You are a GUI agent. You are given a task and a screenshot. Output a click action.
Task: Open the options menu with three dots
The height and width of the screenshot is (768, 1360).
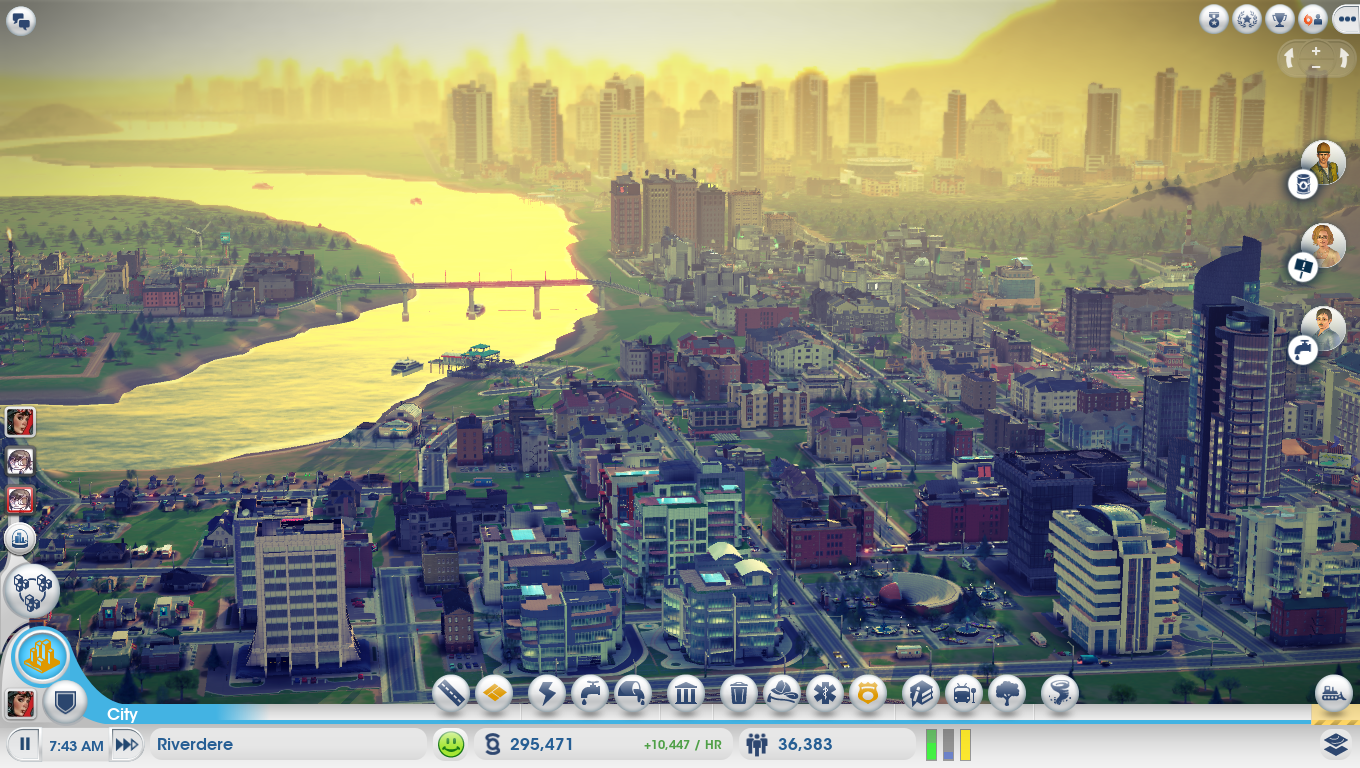pos(1345,18)
